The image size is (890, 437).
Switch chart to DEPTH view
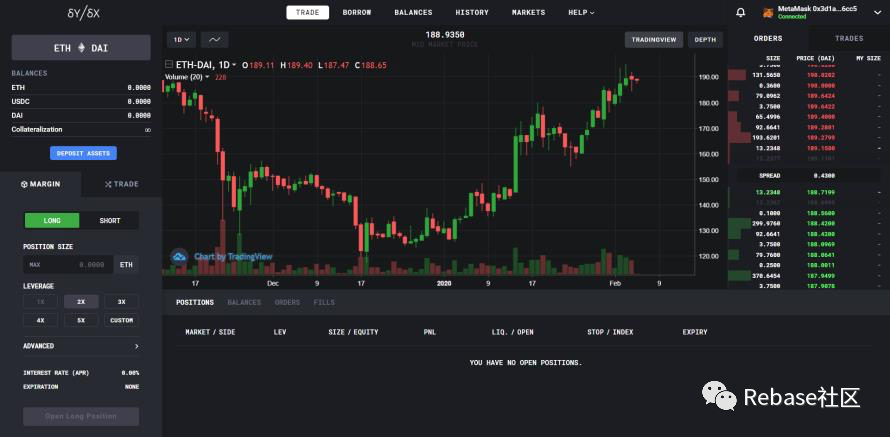coord(705,40)
